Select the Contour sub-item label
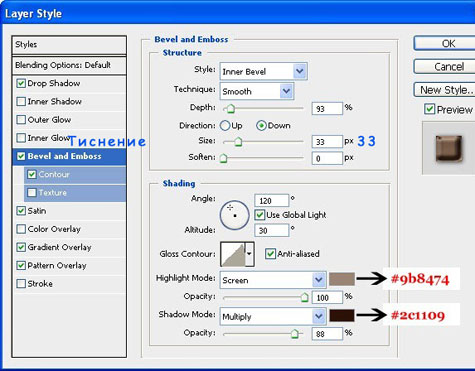 (x=54, y=174)
